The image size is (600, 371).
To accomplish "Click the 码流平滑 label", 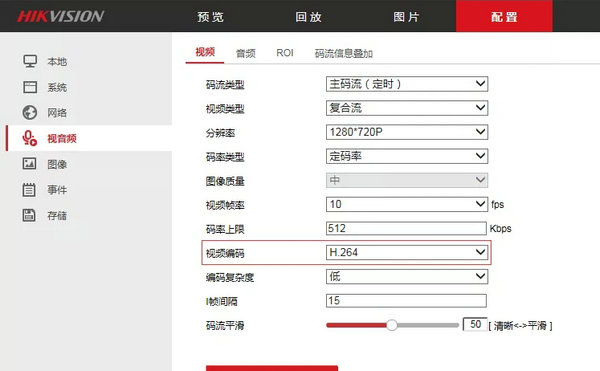I will click(x=225, y=325).
